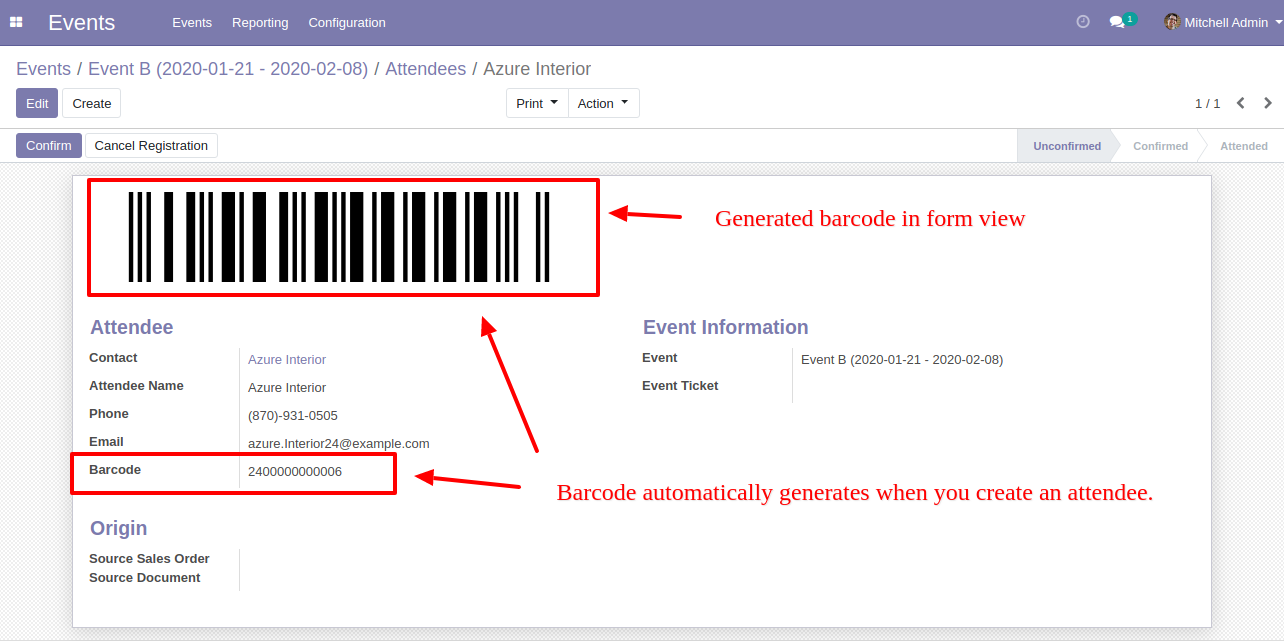Viewport: 1284px width, 641px height.
Task: Open the Events top menu item
Action: click(x=192, y=22)
